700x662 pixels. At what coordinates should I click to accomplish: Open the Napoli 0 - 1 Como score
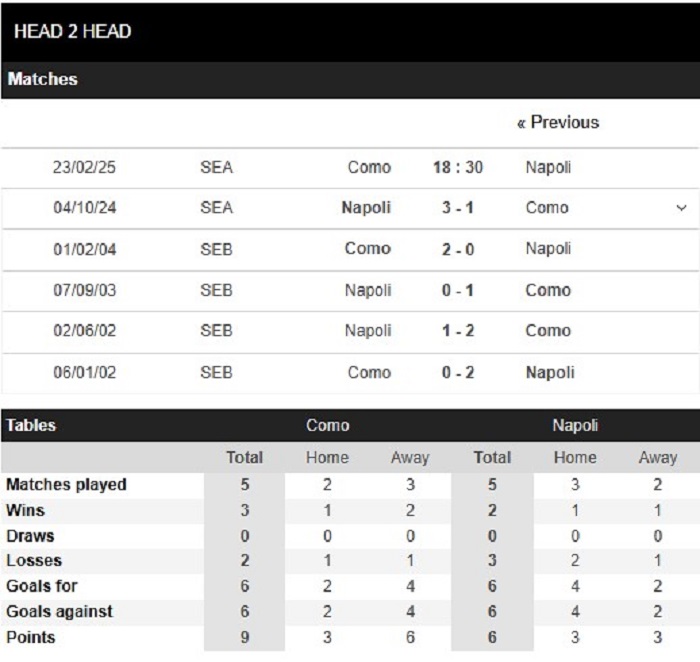pos(458,291)
